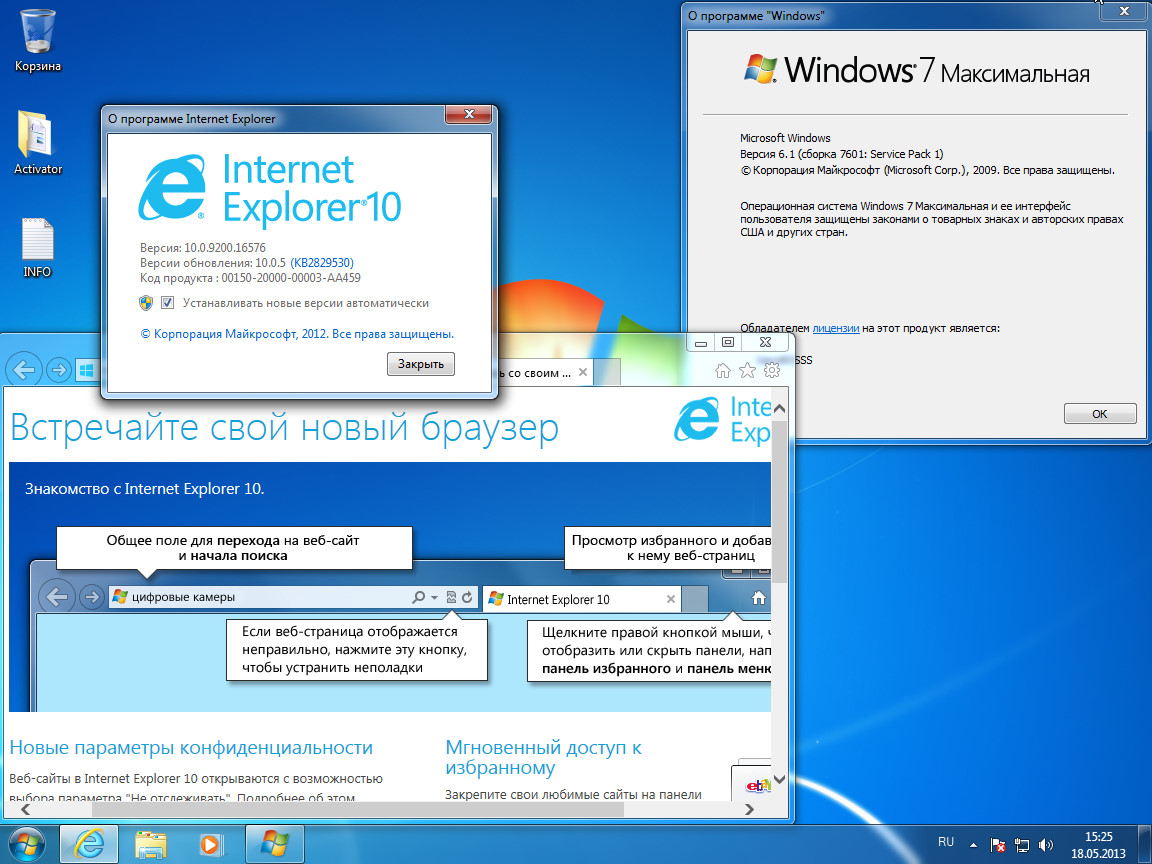Image resolution: width=1152 pixels, height=864 pixels.
Task: Open Windows Explorer folder taskbar icon
Action: 150,843
